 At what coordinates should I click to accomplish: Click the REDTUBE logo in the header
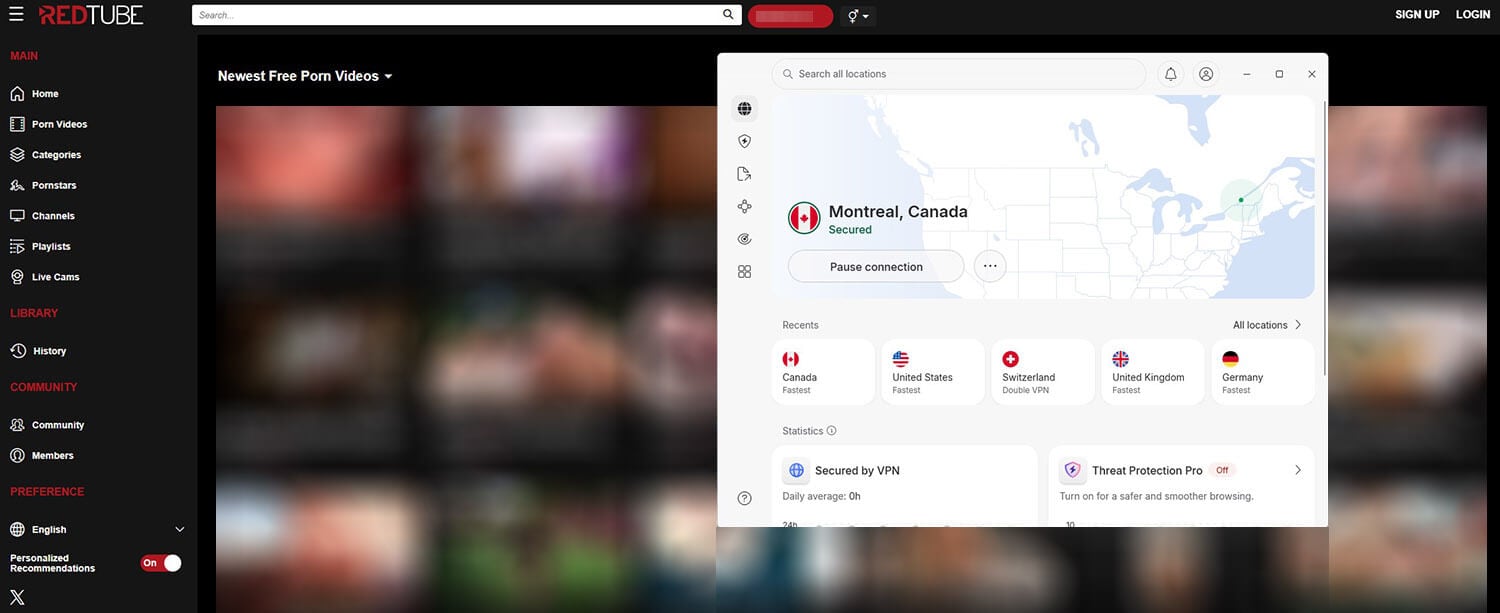pos(91,15)
